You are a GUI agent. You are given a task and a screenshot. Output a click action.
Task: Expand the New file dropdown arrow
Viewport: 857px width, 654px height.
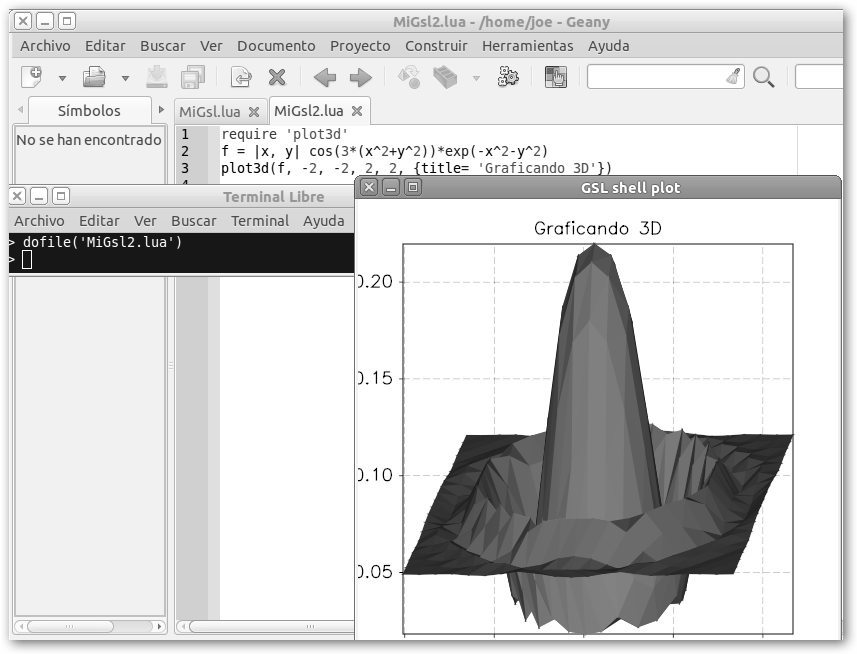(x=62, y=78)
